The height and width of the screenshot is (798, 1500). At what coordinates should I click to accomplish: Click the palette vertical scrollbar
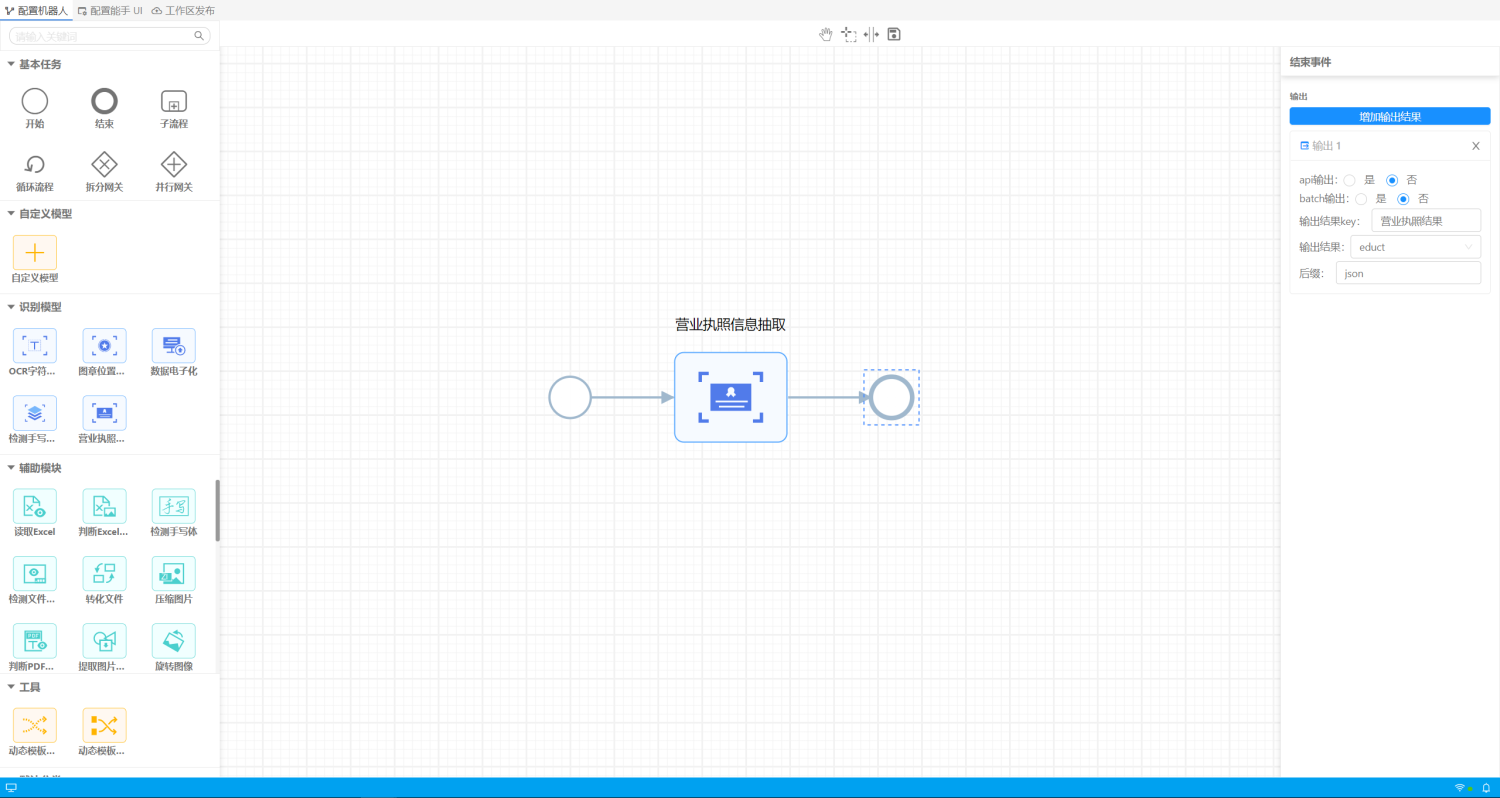[x=218, y=510]
